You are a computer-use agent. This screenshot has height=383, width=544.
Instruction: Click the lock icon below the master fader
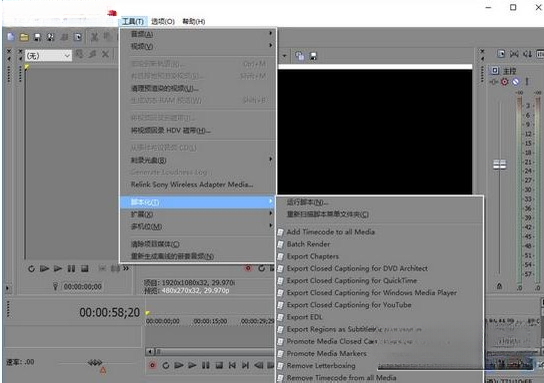pyautogui.click(x=499, y=286)
